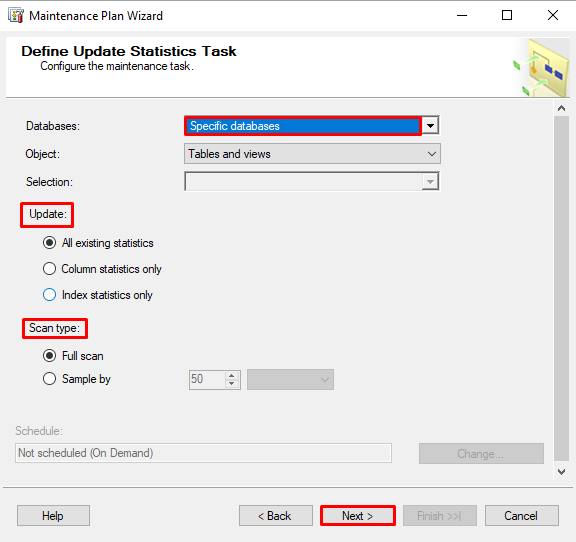This screenshot has height=542, width=576.
Task: Decrease the sample value with down spinner
Action: 231,383
